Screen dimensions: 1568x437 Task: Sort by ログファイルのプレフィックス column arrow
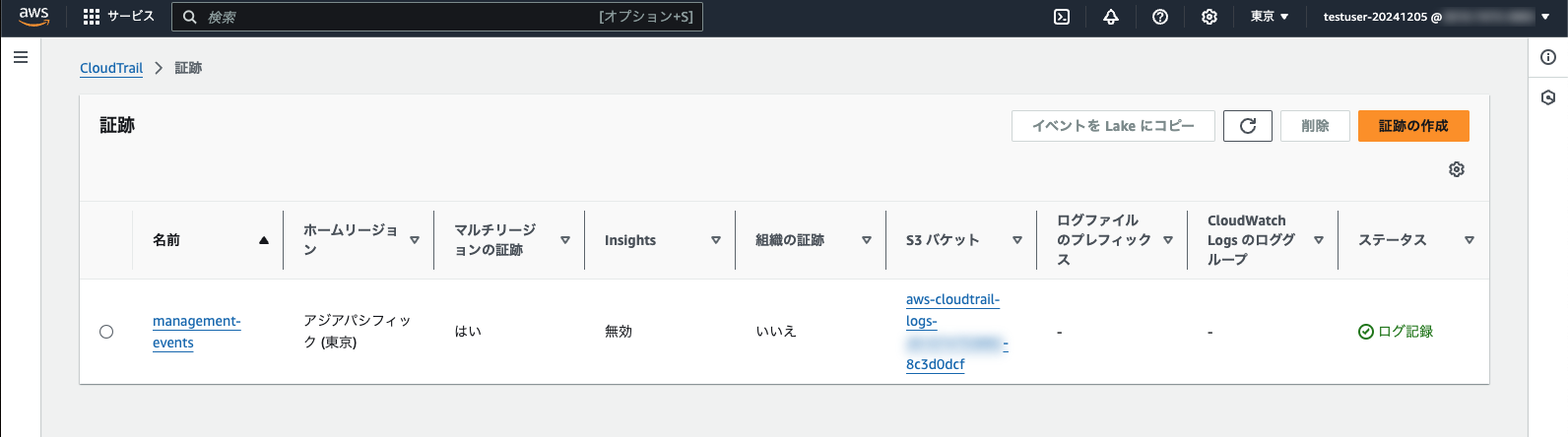tap(1168, 240)
